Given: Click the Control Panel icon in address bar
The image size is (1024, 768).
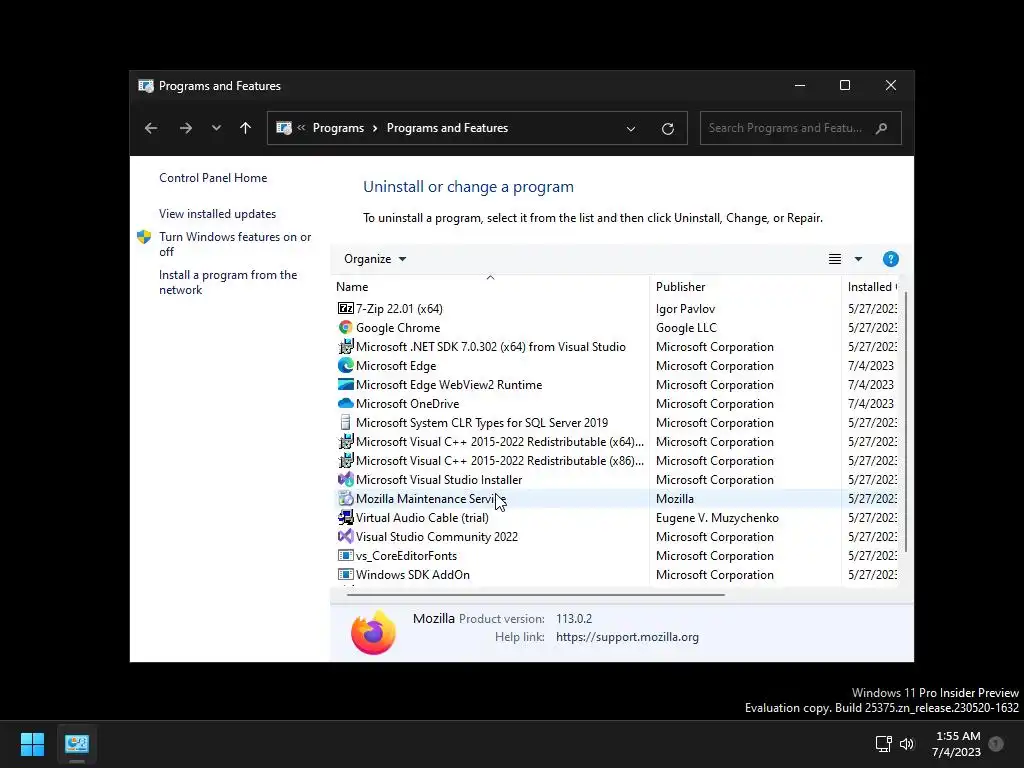Looking at the screenshot, I should coord(283,128).
